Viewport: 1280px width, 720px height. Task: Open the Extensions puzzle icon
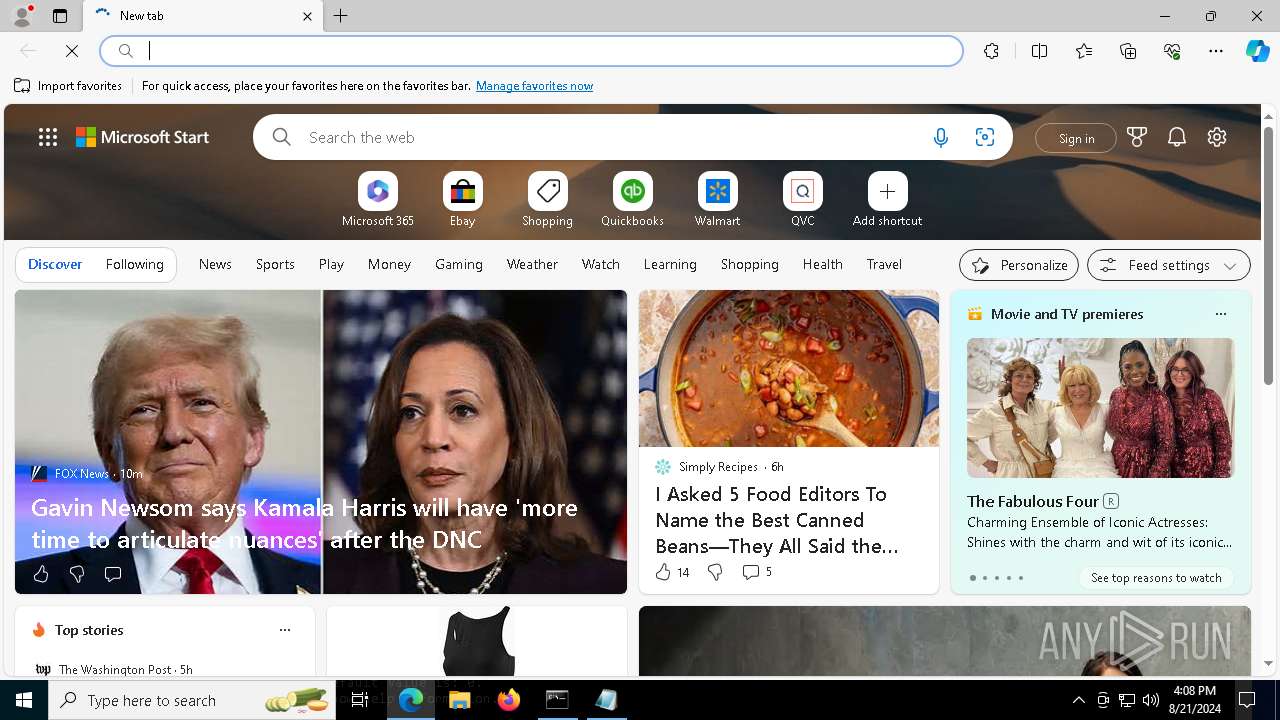click(991, 51)
